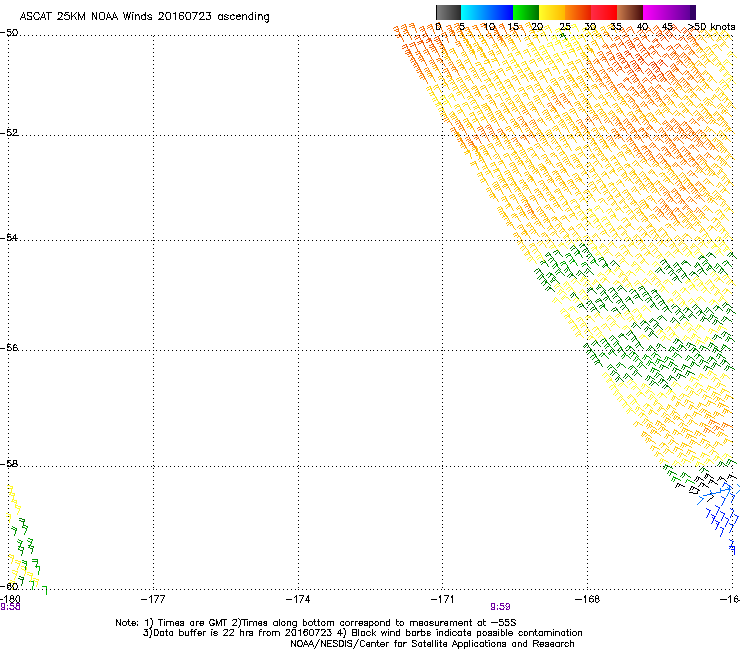Screen dimensions: 740x650
Task: Click the cyan-blue 5-15 knots legend segment
Action: click(x=487, y=12)
